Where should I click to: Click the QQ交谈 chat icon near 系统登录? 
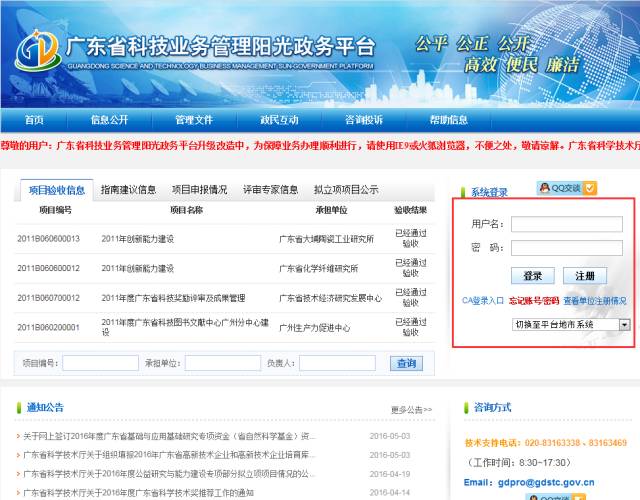[567, 188]
